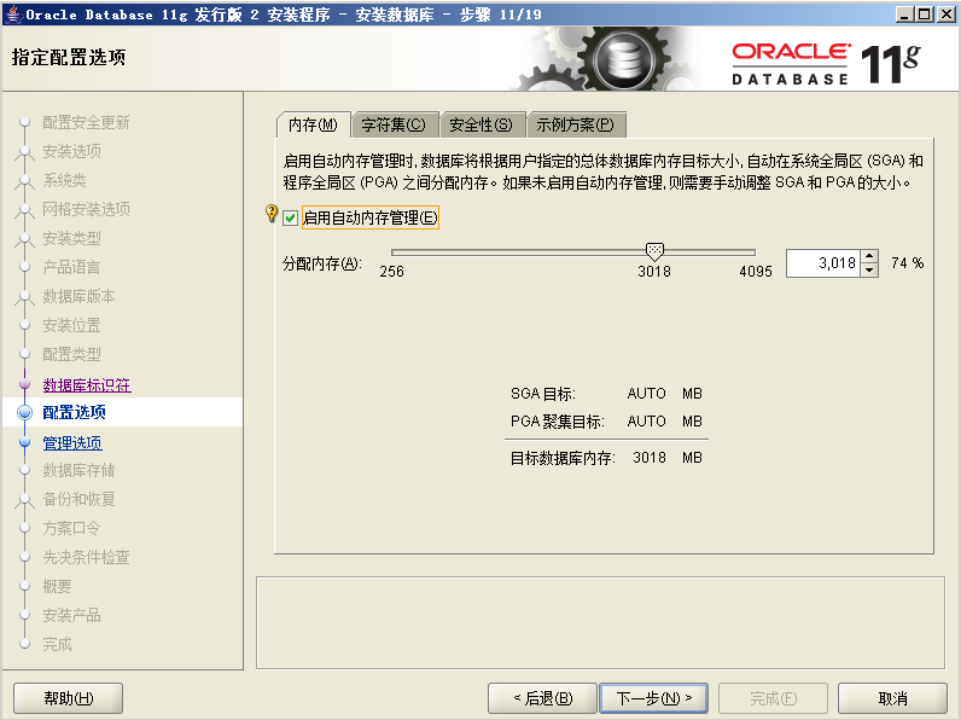Open the 安全性(S) tab
961x720 pixels.
pos(481,124)
